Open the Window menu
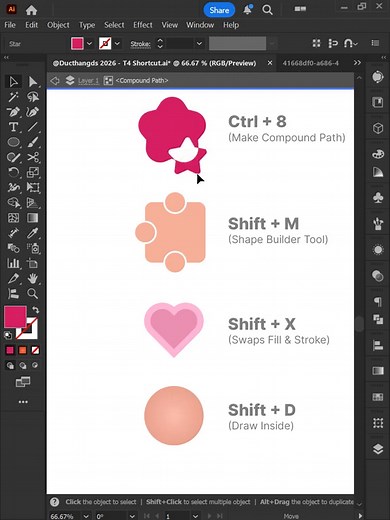This screenshot has width=390, height=520. coord(200,25)
